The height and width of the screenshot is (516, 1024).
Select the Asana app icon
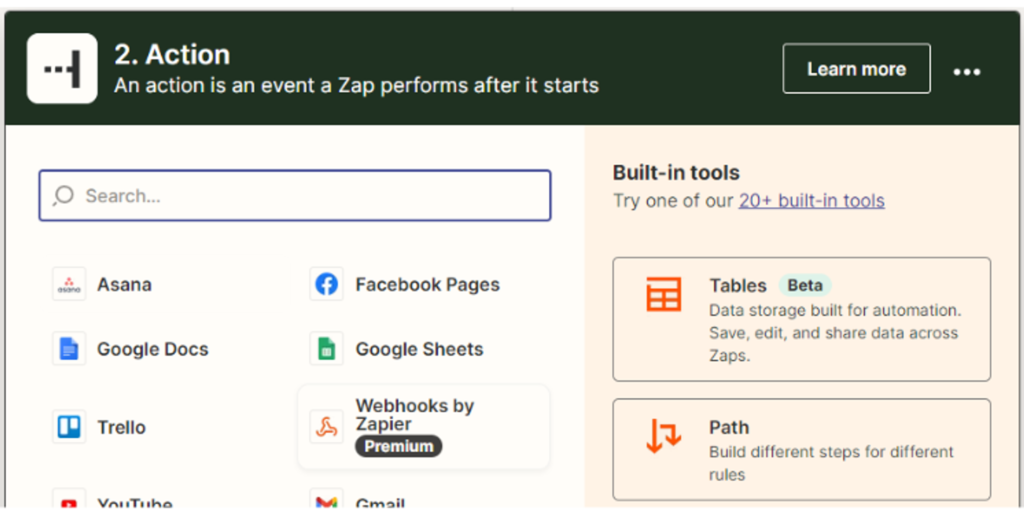pyautogui.click(x=69, y=284)
